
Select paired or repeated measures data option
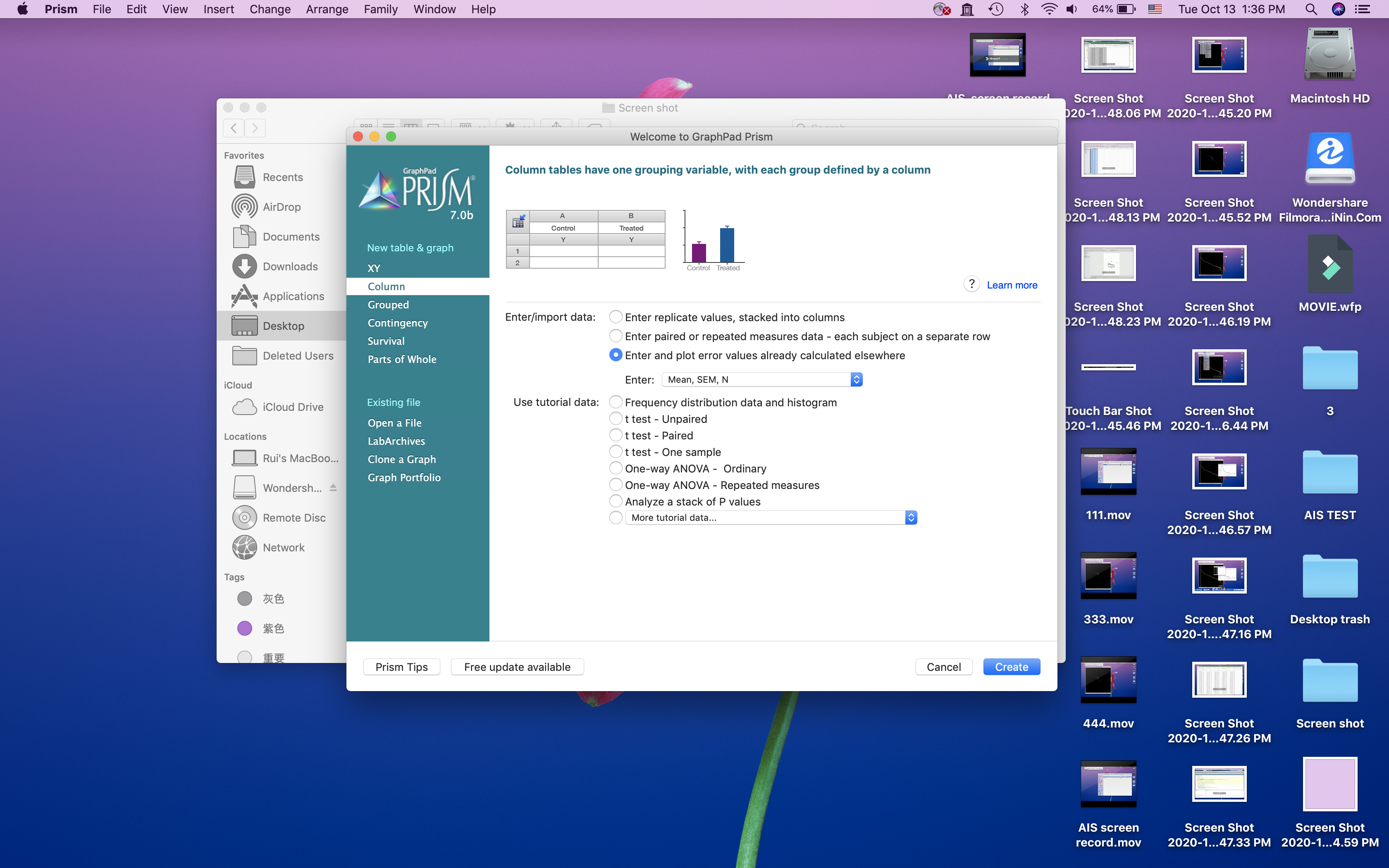616,336
